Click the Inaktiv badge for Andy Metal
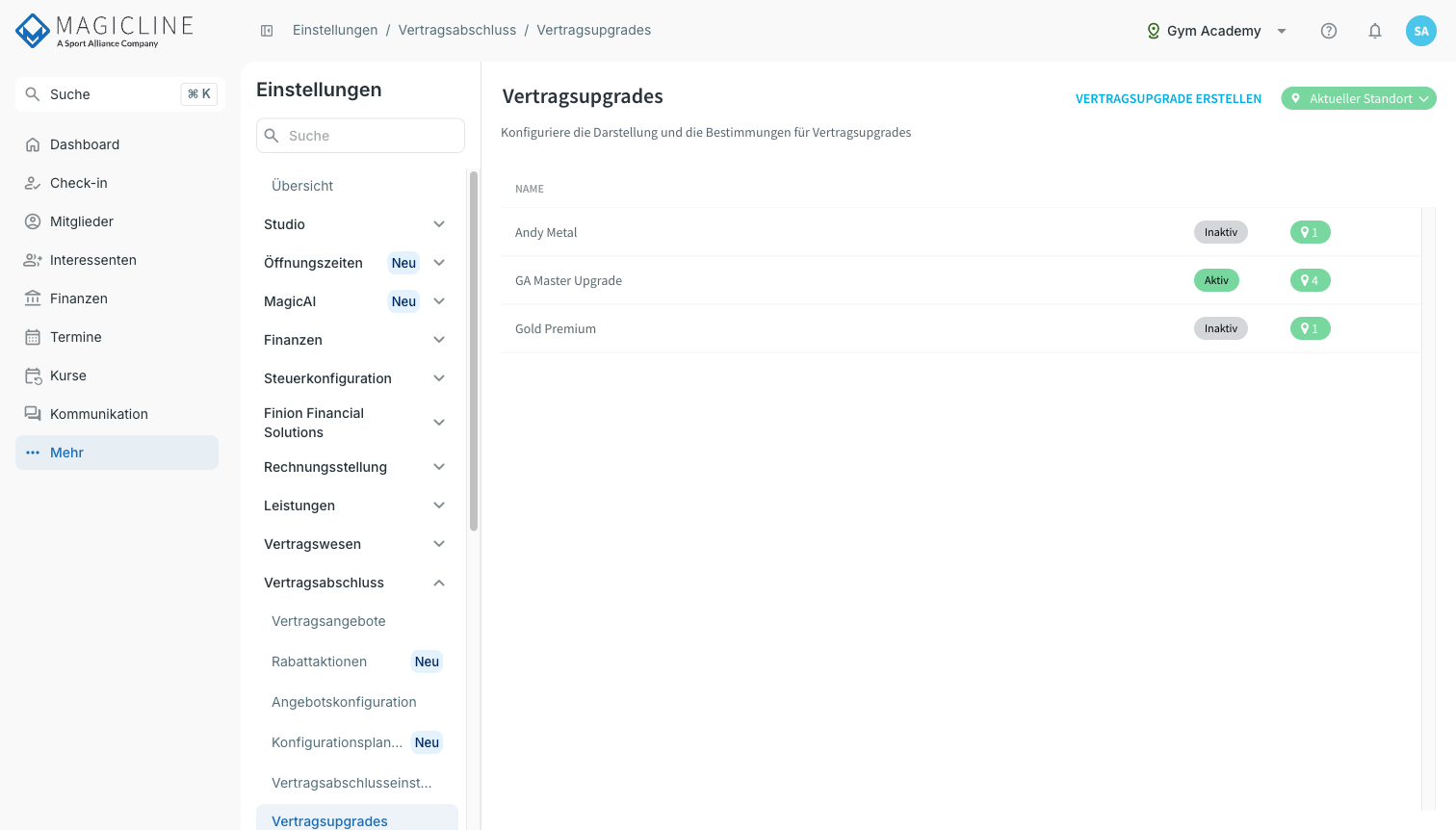1456x830 pixels. tap(1221, 232)
